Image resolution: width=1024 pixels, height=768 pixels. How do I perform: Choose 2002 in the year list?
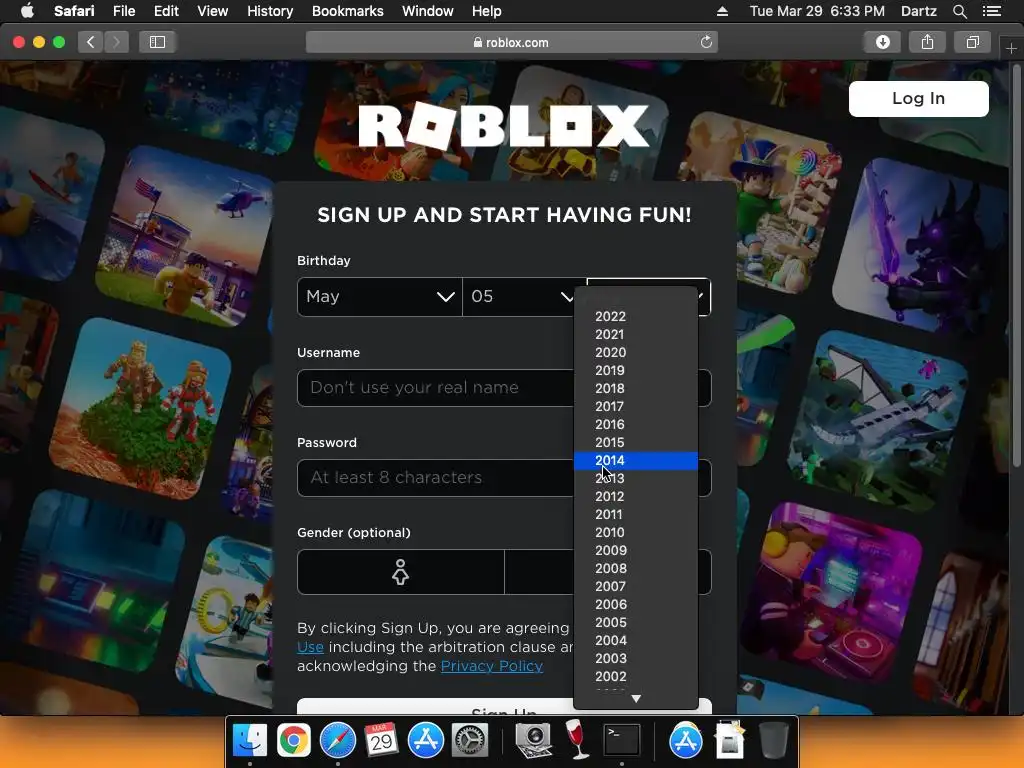click(635, 677)
